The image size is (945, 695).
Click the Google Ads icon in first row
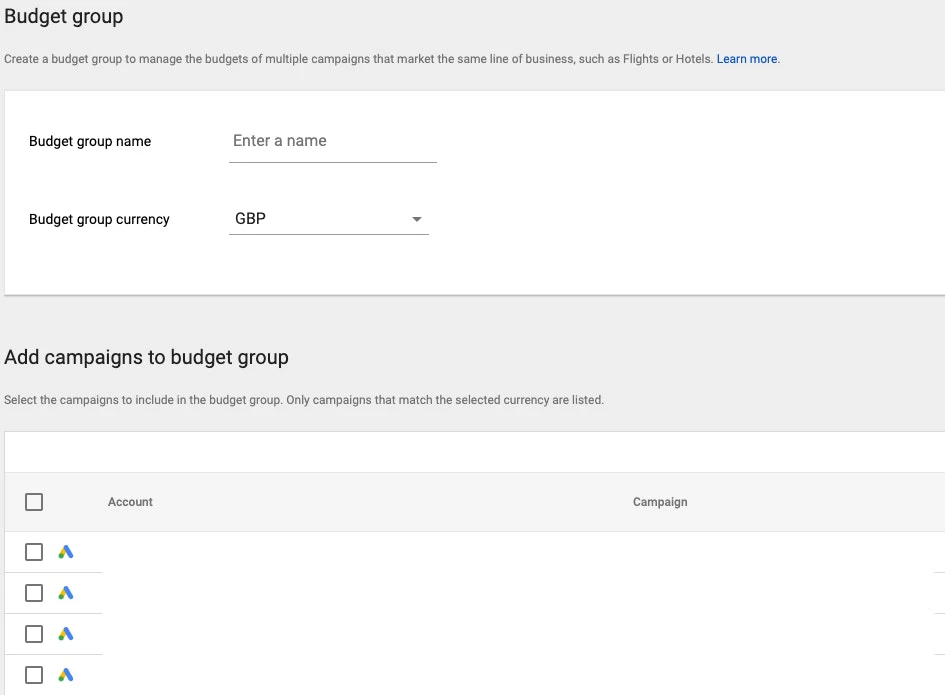[66, 552]
